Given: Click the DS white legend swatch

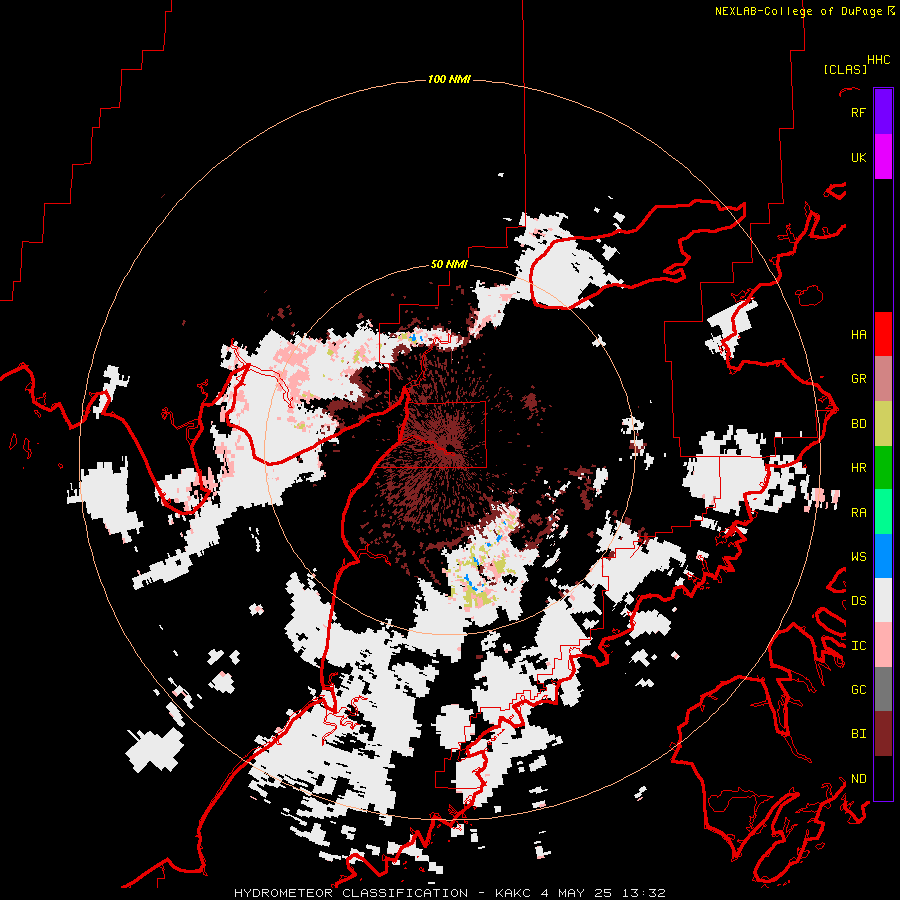Looking at the screenshot, I should tap(883, 600).
